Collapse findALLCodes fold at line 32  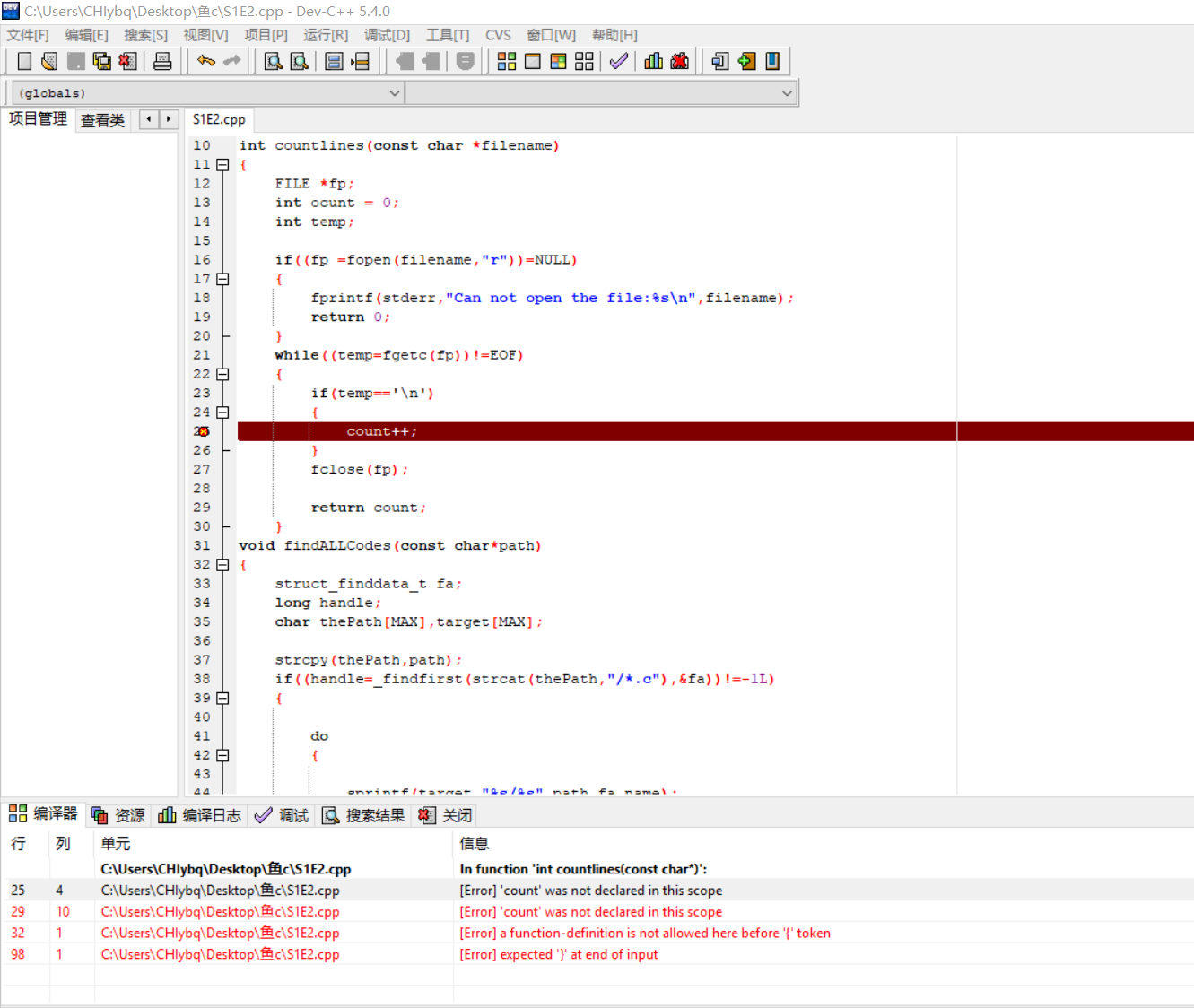pos(222,565)
